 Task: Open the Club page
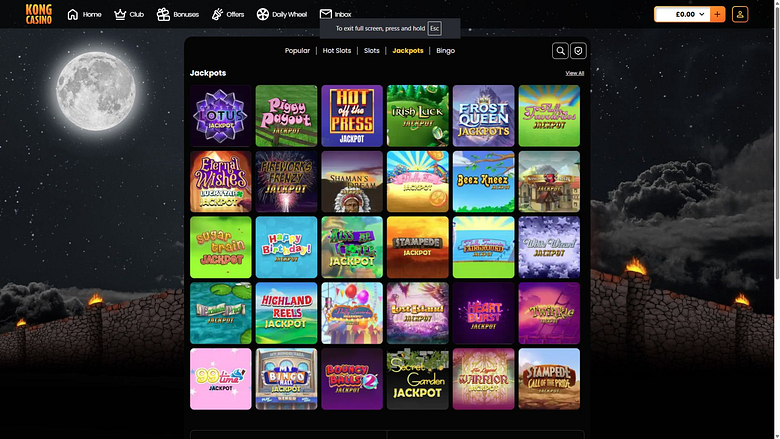tap(129, 14)
